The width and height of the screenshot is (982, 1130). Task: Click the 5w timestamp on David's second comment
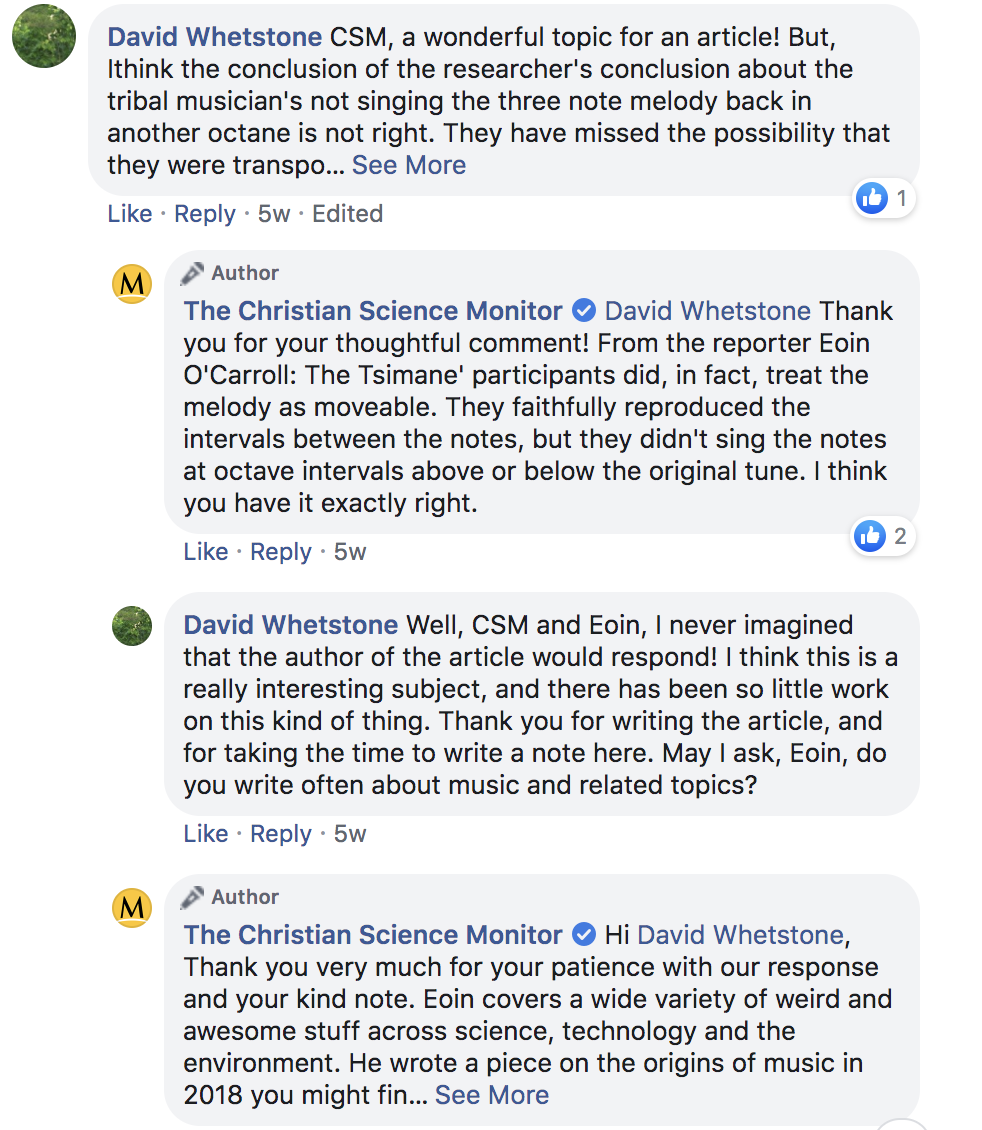tap(350, 834)
